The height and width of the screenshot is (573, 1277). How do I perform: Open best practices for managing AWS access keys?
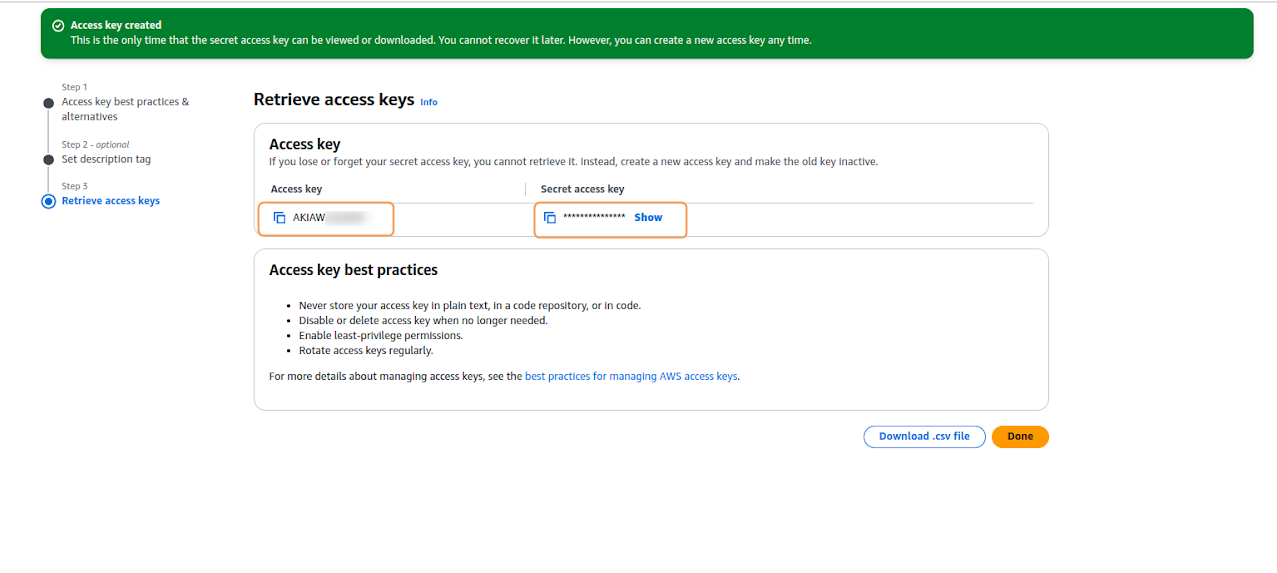click(631, 377)
